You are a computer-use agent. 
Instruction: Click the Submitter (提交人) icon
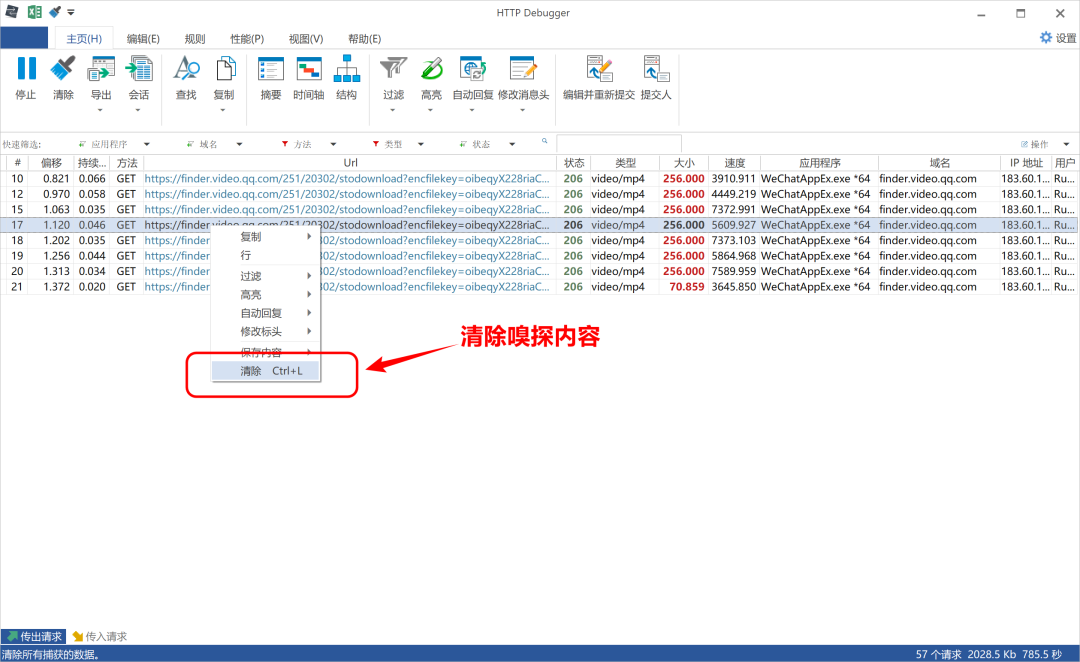656,69
